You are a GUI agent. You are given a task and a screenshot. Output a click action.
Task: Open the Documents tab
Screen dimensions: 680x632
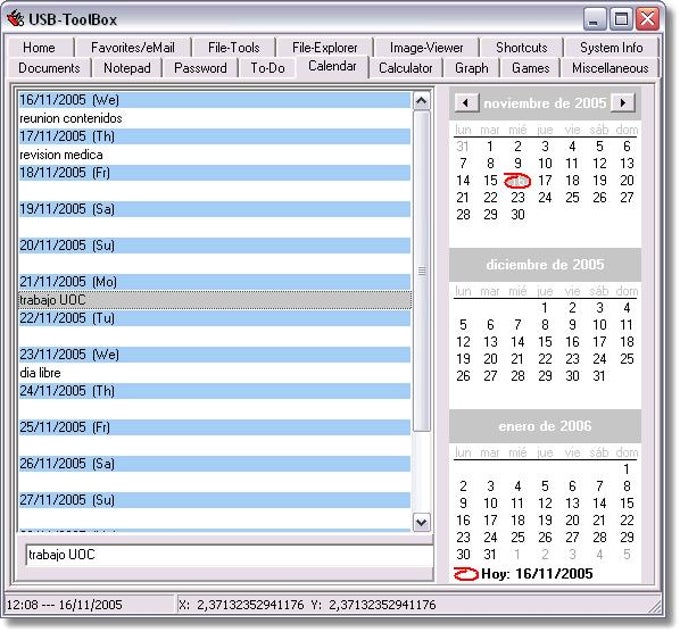click(49, 68)
